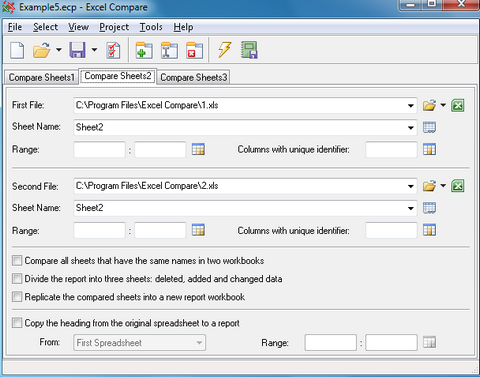
Task: Open the View menu
Action: [79, 27]
